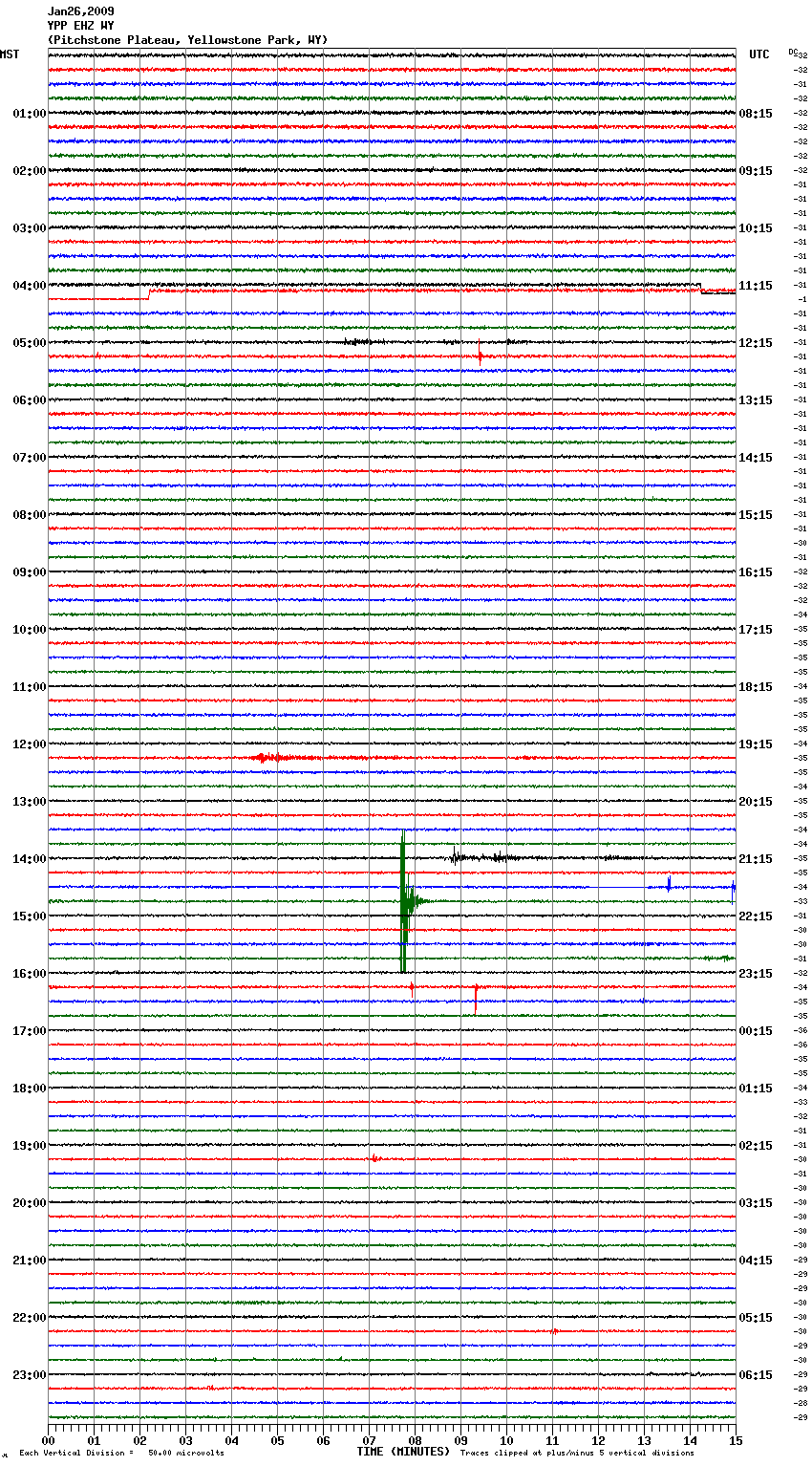812x1466 pixels.
Task: Click the 11:15 UTC time label
Action: 756,286
